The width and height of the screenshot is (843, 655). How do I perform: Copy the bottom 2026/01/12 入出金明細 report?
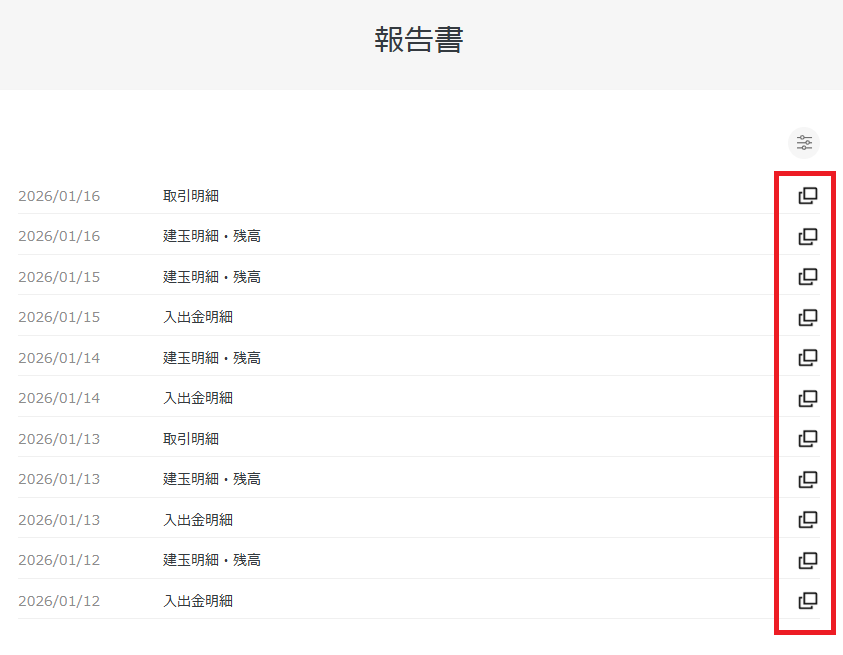(806, 600)
